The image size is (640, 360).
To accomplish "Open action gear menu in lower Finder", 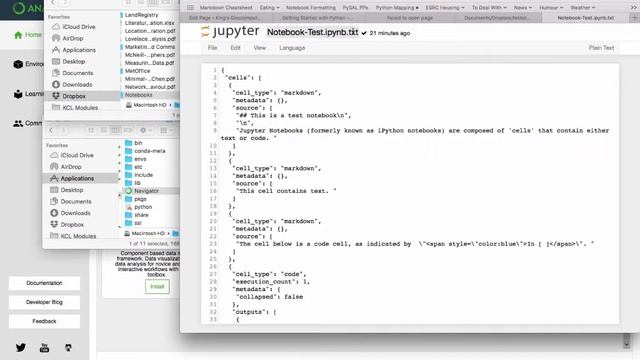I will click(x=145, y=130).
